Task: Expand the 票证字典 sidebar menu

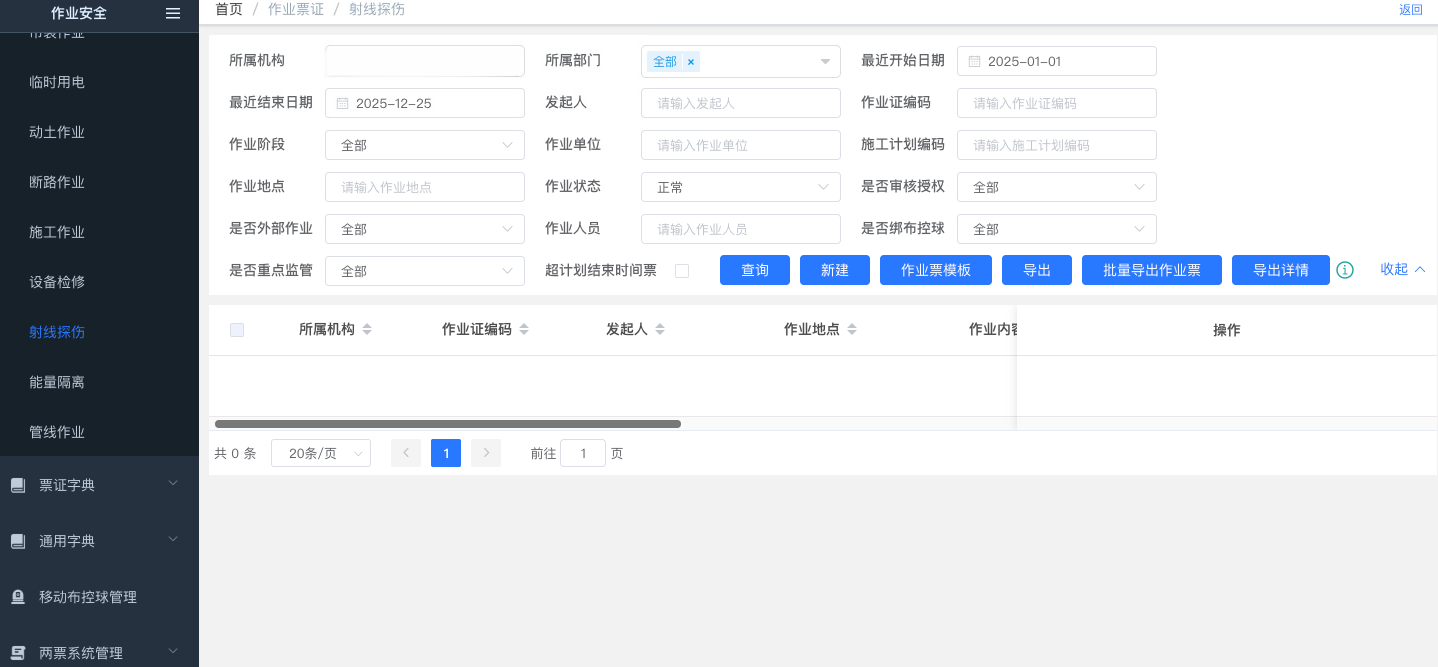Action: [x=99, y=485]
